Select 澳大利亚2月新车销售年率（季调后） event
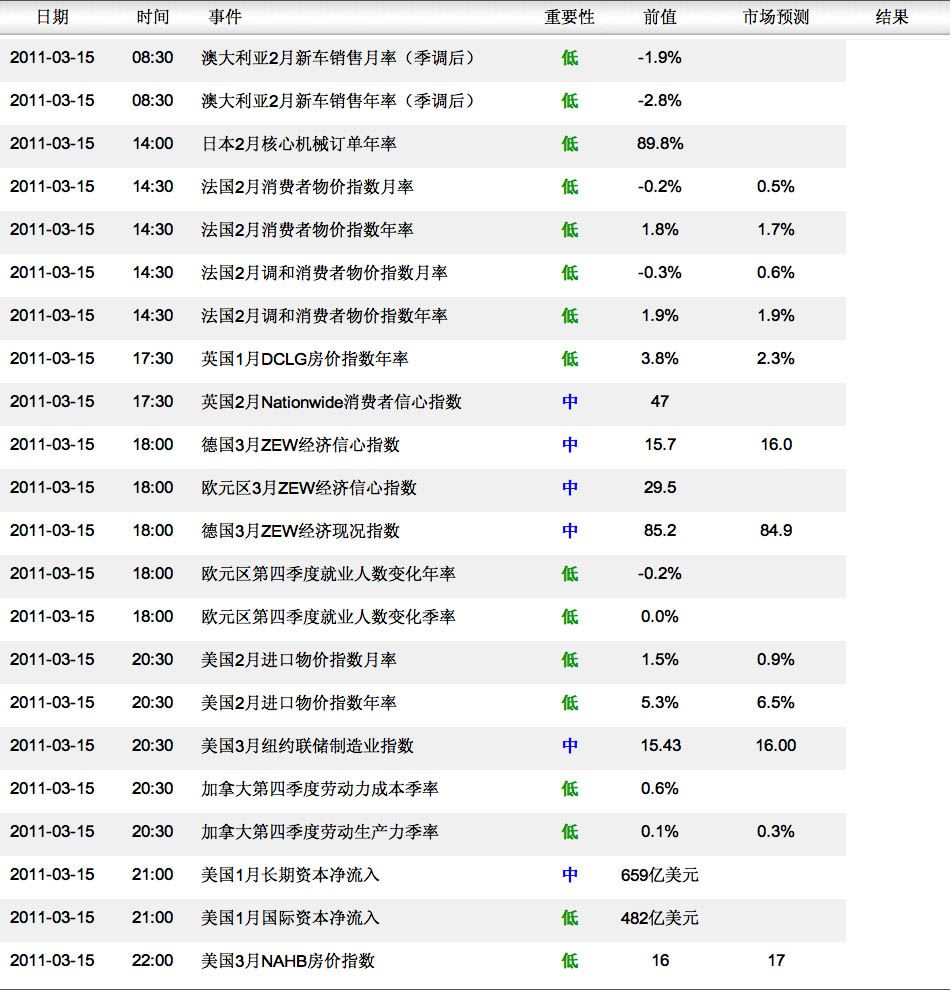Image resolution: width=952 pixels, height=1006 pixels. click(x=341, y=101)
